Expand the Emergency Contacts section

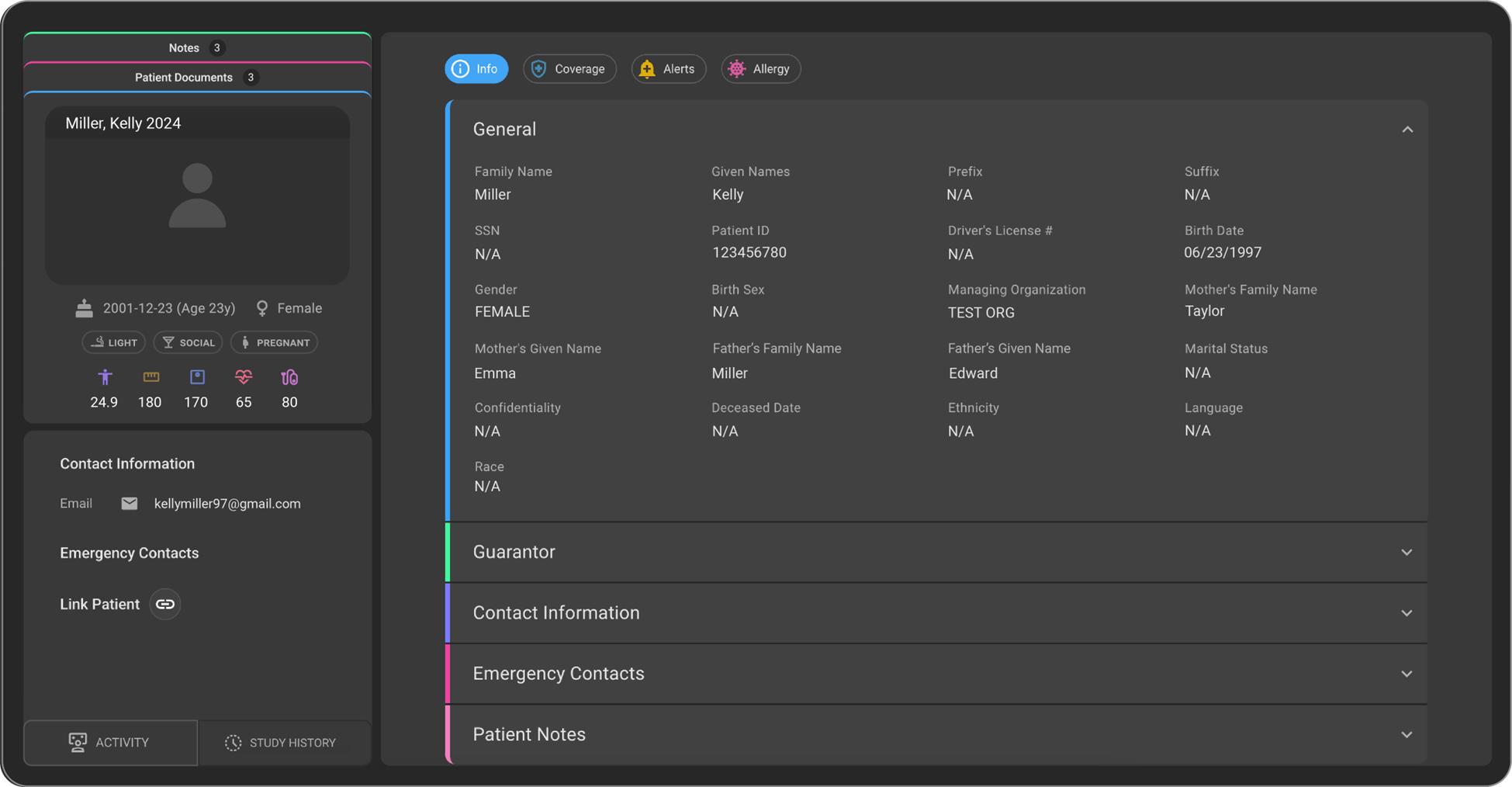tap(1406, 674)
